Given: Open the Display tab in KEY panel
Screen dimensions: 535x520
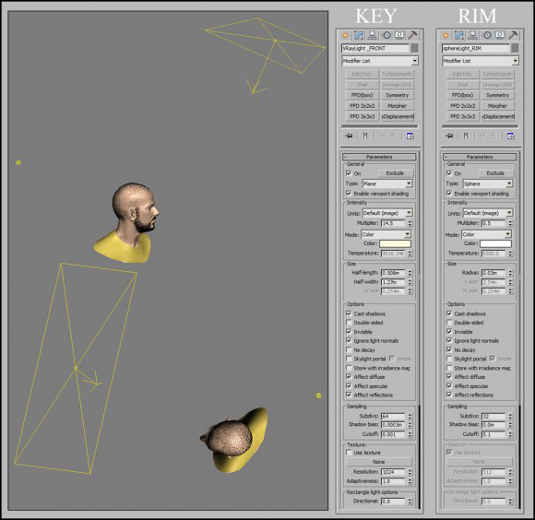Looking at the screenshot, I should pyautogui.click(x=399, y=35).
